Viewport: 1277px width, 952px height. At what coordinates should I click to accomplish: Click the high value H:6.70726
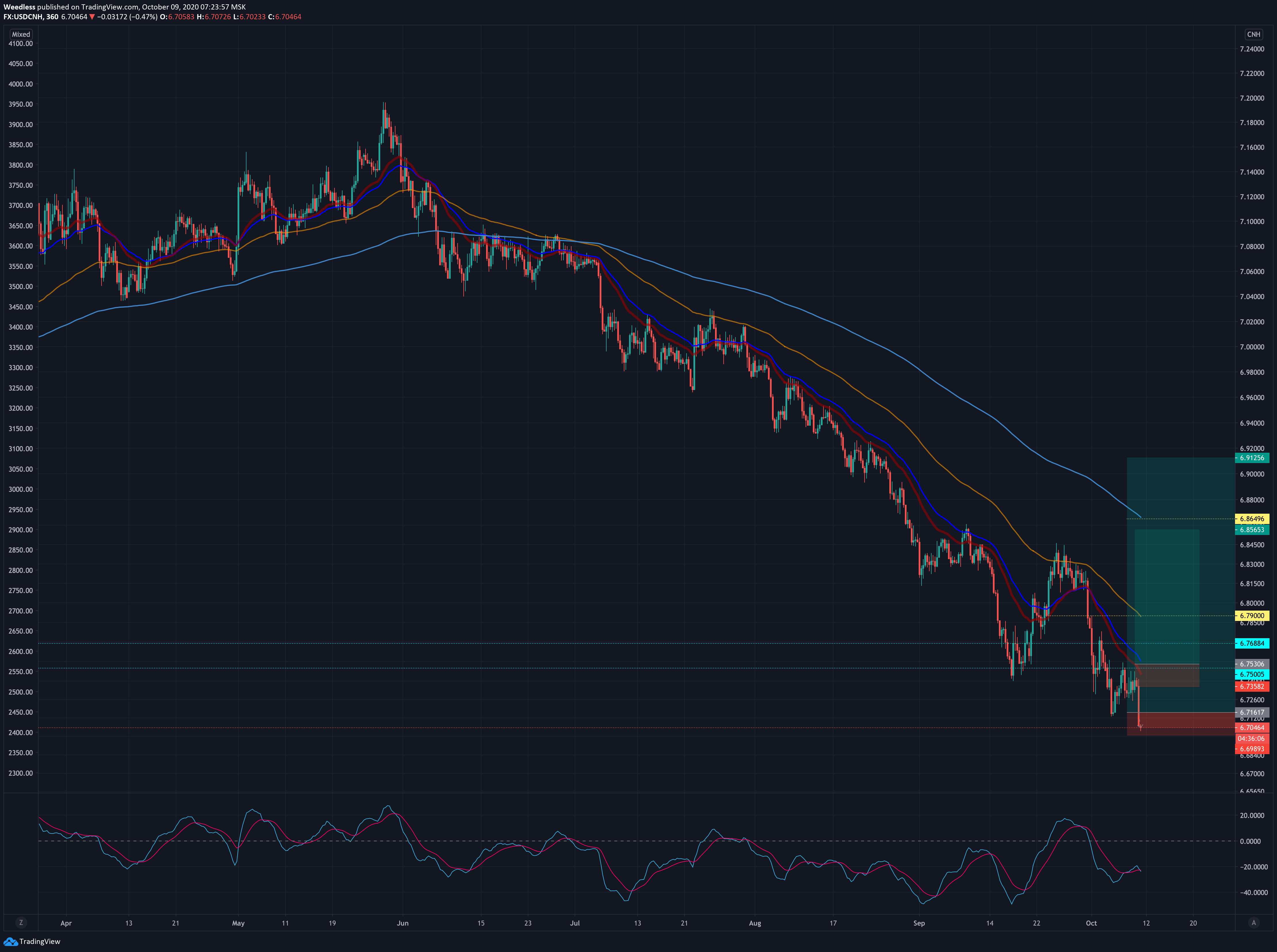point(214,17)
